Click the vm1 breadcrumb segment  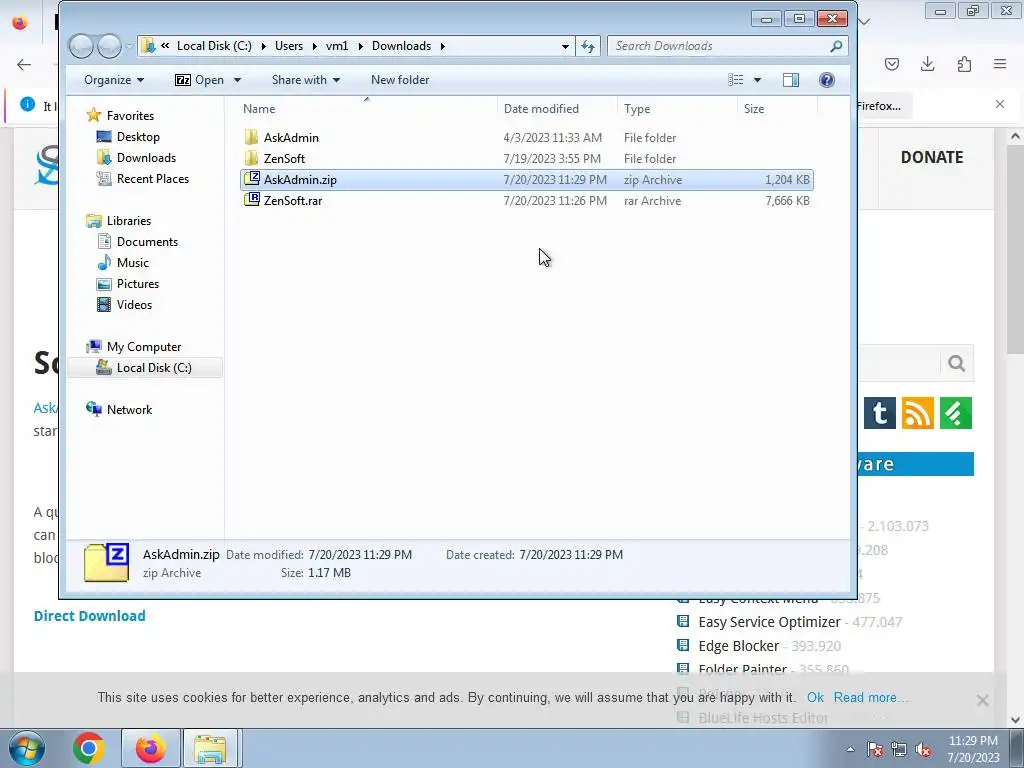pyautogui.click(x=337, y=46)
